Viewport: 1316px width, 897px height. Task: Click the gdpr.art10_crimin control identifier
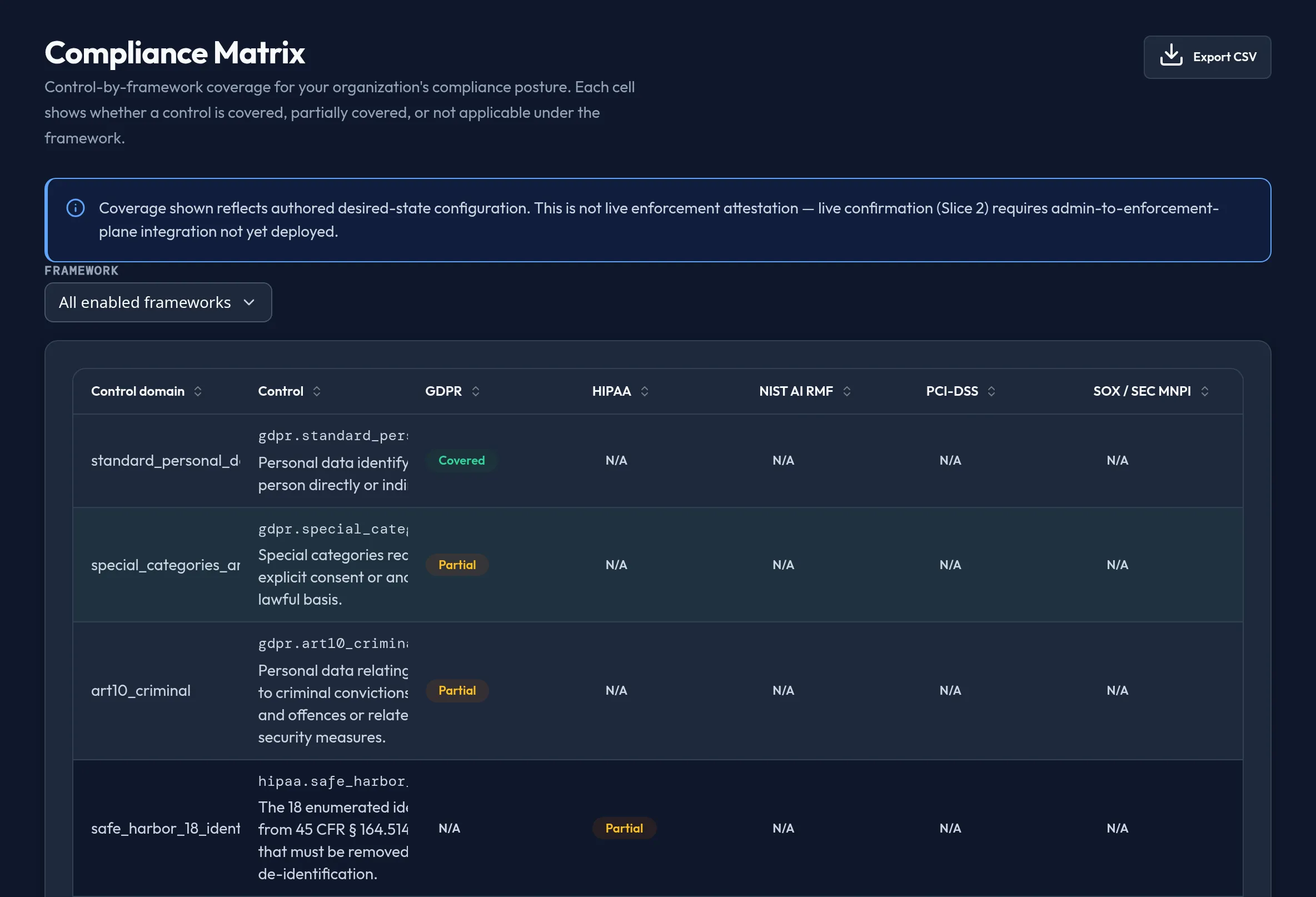coord(333,644)
